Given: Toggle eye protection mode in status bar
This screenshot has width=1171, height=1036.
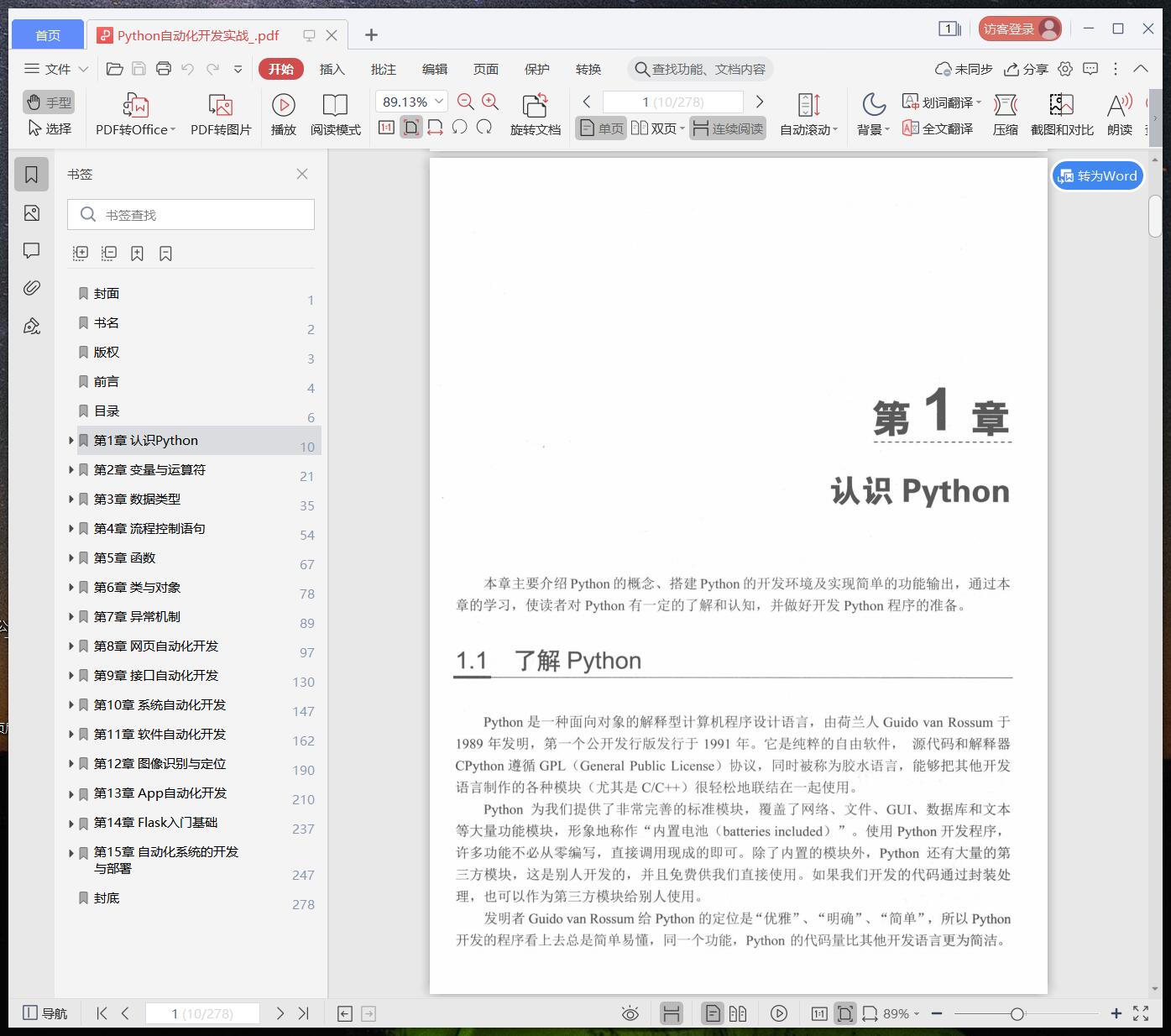Looking at the screenshot, I should tap(630, 1013).
